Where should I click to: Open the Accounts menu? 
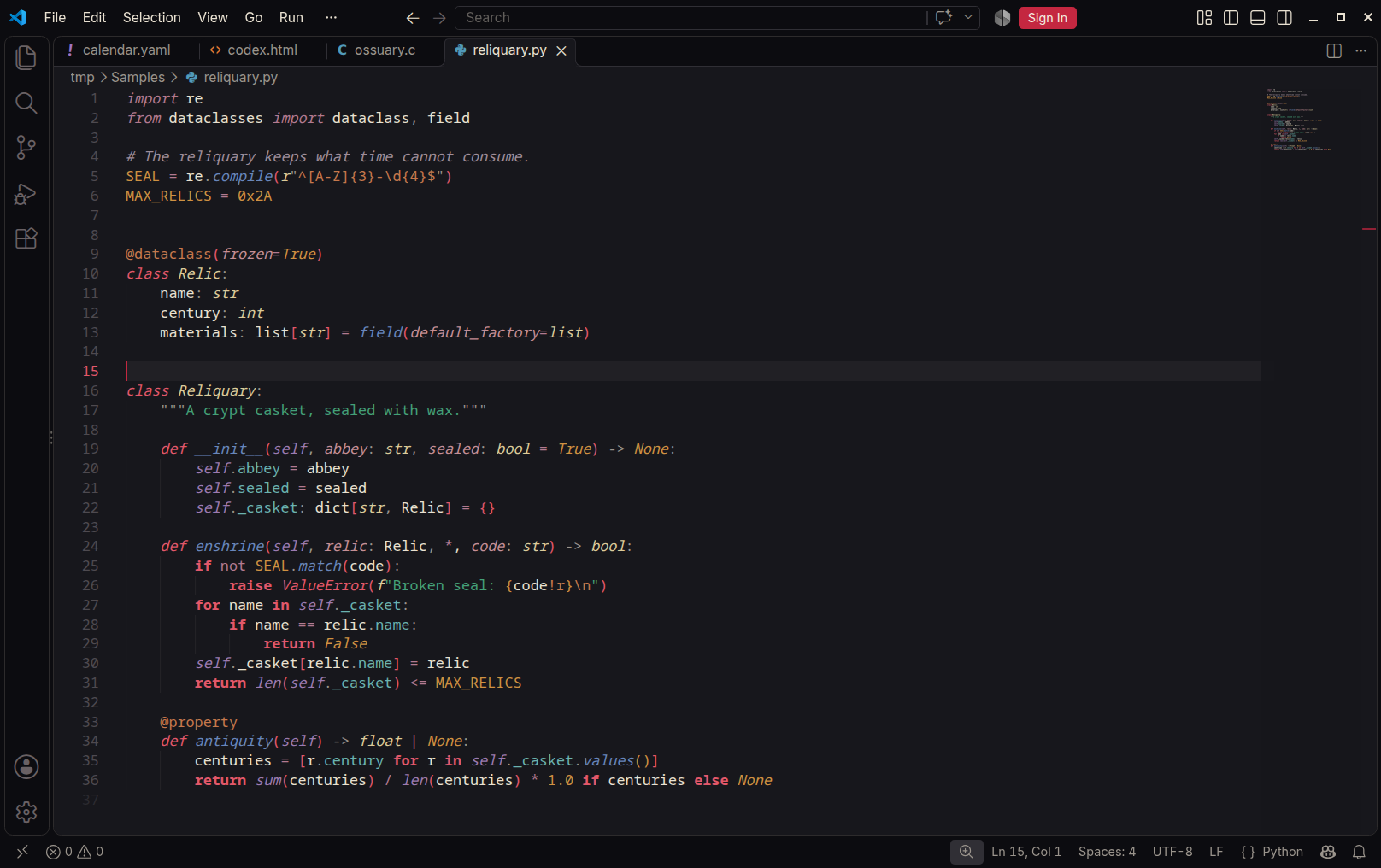pos(26,767)
